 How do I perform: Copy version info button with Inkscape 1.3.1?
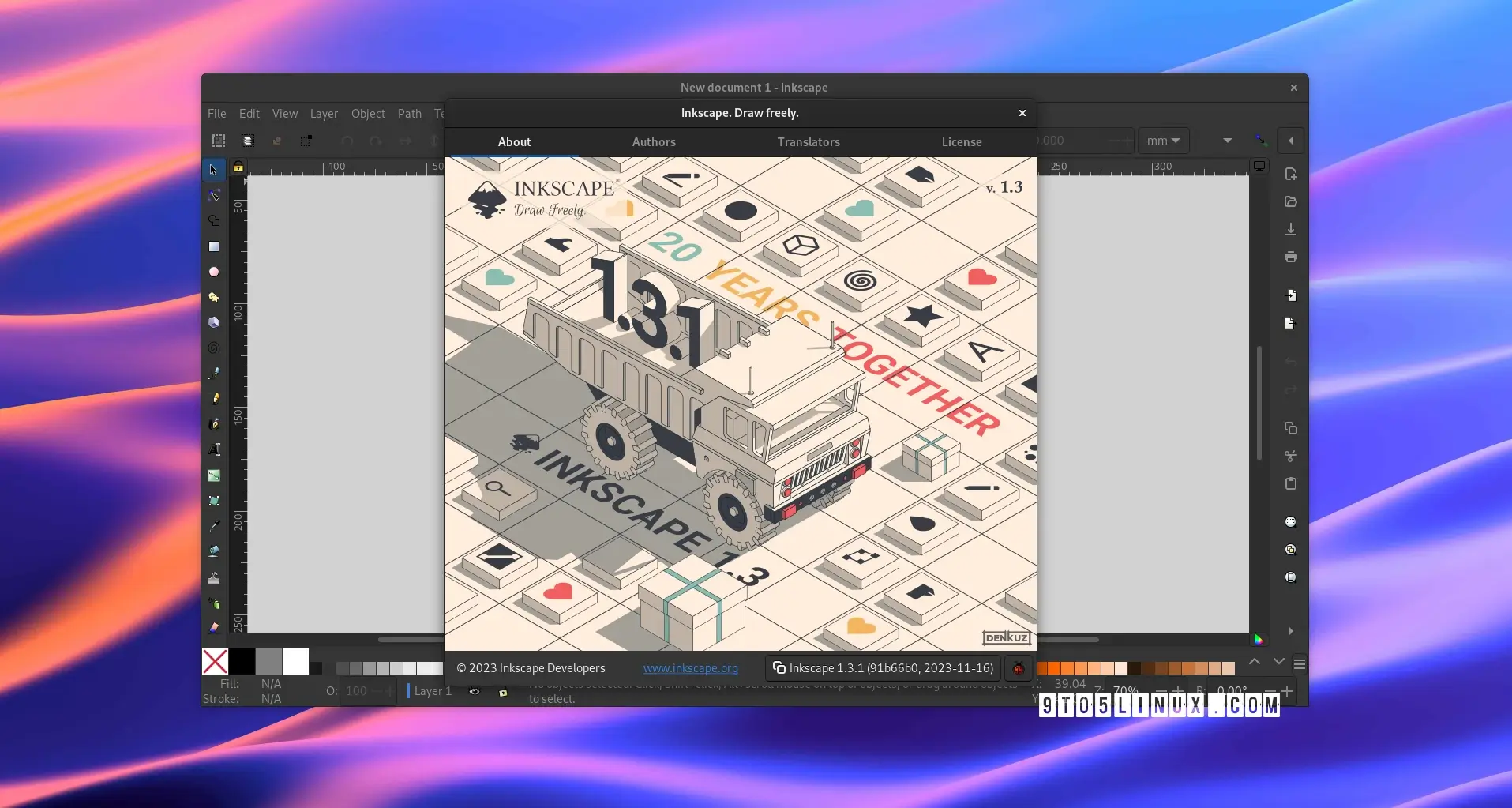(x=883, y=668)
